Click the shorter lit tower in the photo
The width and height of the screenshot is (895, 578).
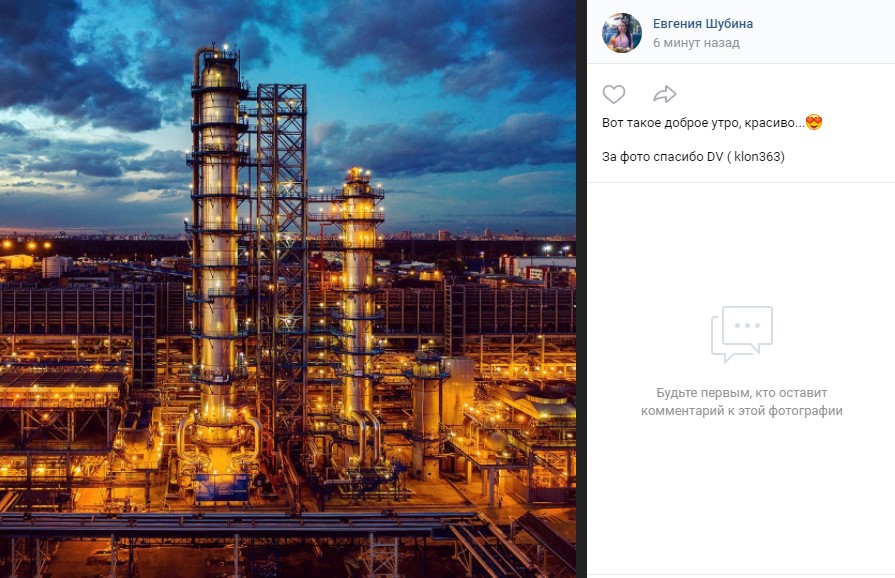357,300
